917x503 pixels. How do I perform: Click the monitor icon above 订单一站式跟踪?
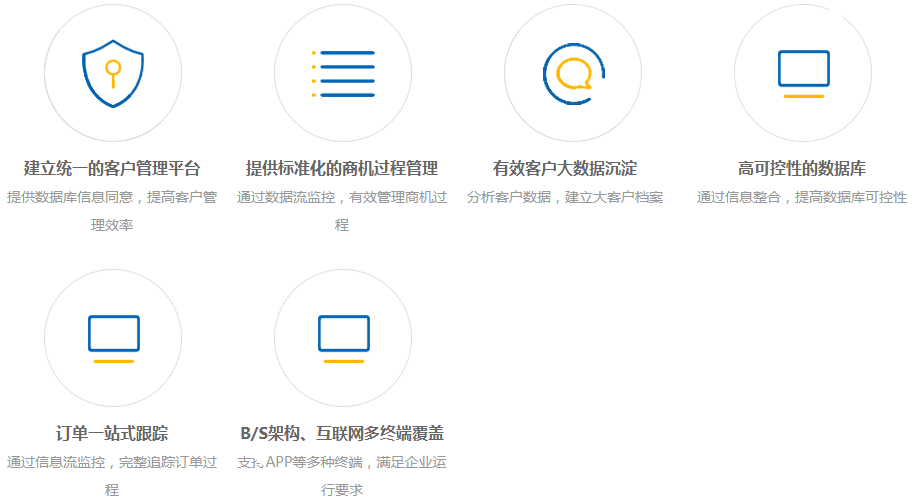(x=113, y=338)
